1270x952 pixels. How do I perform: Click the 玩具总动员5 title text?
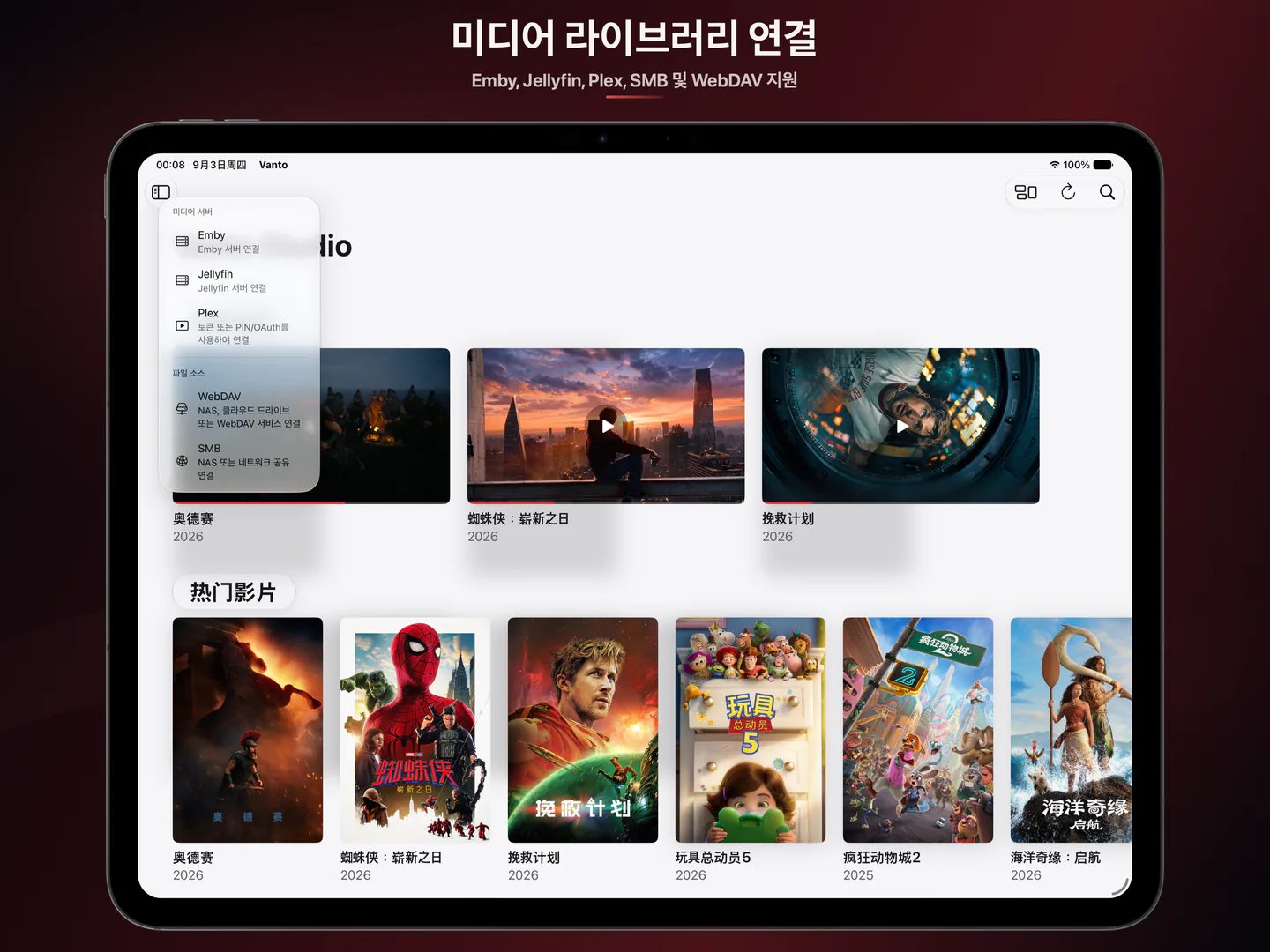(x=713, y=858)
